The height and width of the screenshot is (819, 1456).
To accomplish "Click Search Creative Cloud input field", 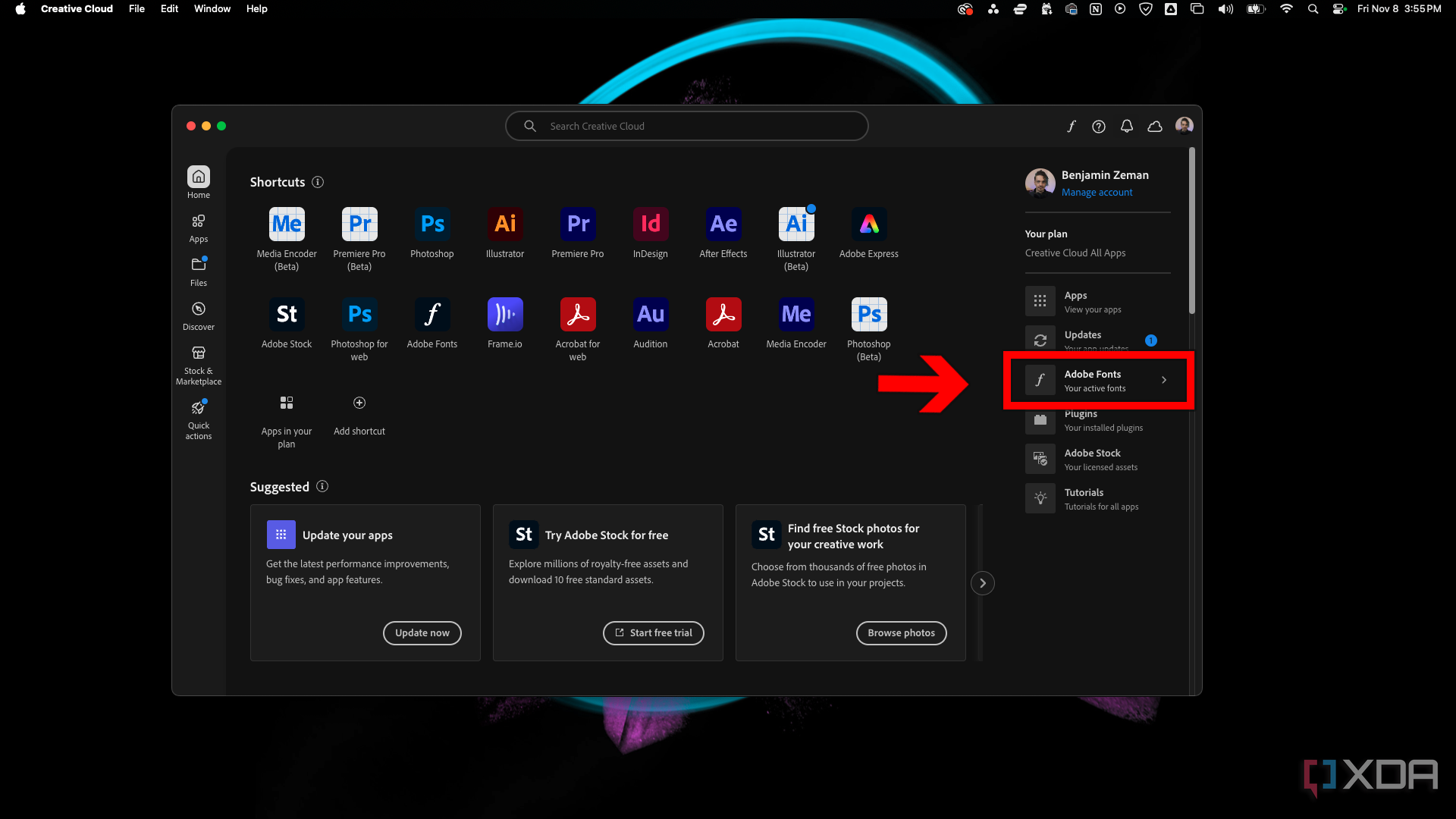I will click(x=687, y=125).
